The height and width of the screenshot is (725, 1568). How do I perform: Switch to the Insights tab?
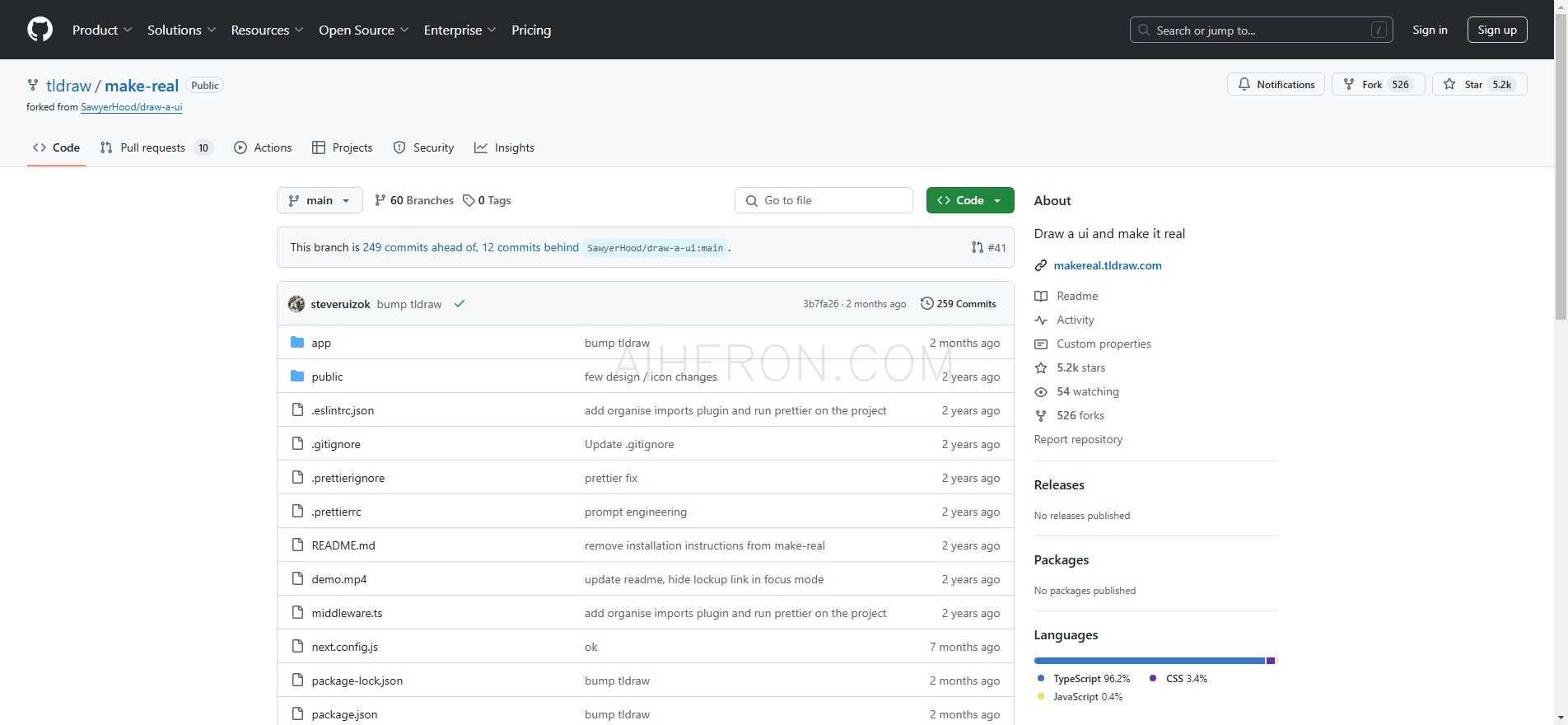pos(504,147)
